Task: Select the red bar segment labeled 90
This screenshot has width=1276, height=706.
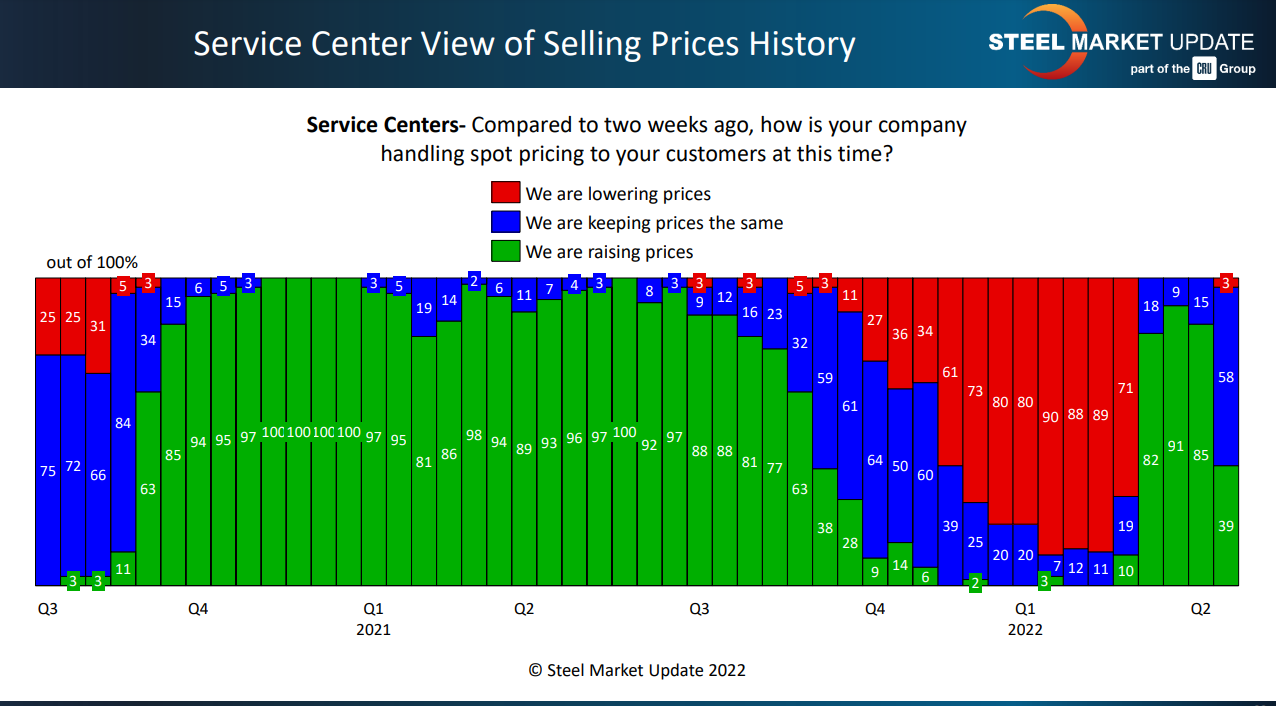Action: pos(1050,416)
